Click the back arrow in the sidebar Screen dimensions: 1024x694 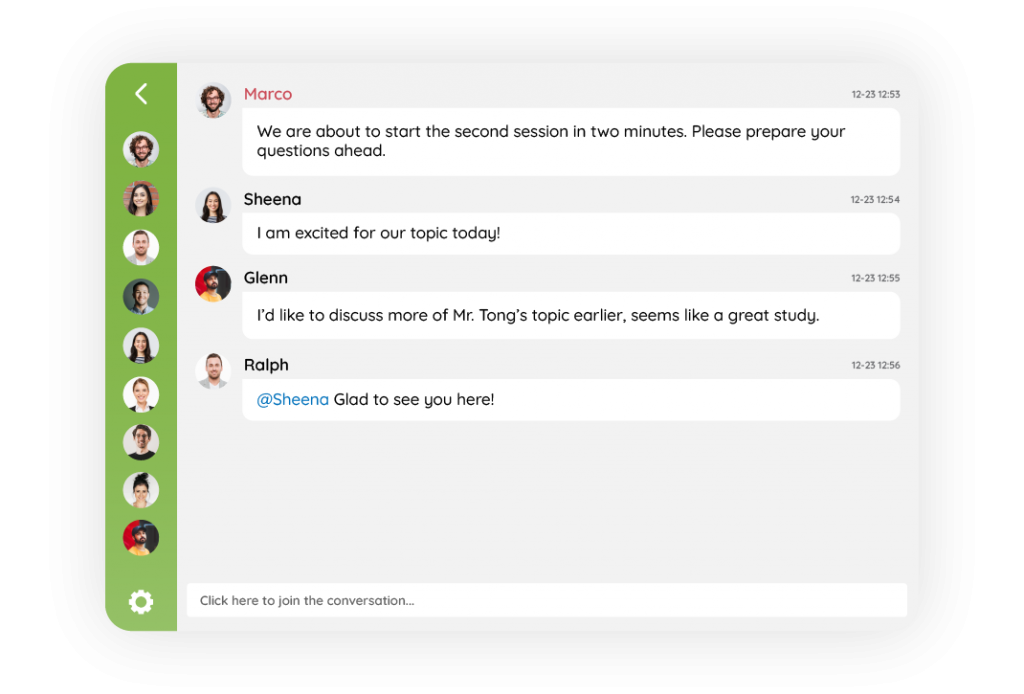click(141, 94)
